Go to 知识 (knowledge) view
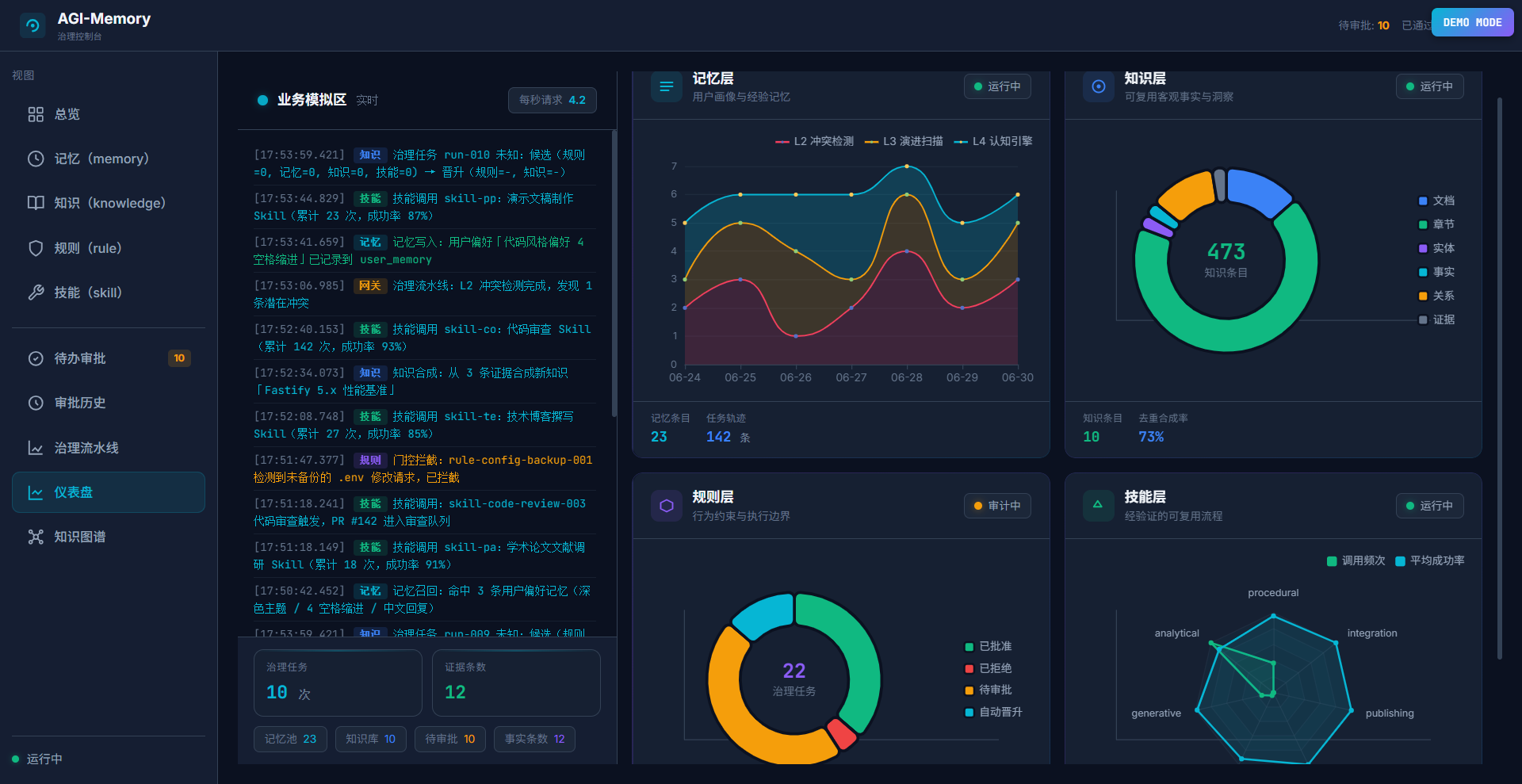The width and height of the screenshot is (1522, 784). point(109,203)
